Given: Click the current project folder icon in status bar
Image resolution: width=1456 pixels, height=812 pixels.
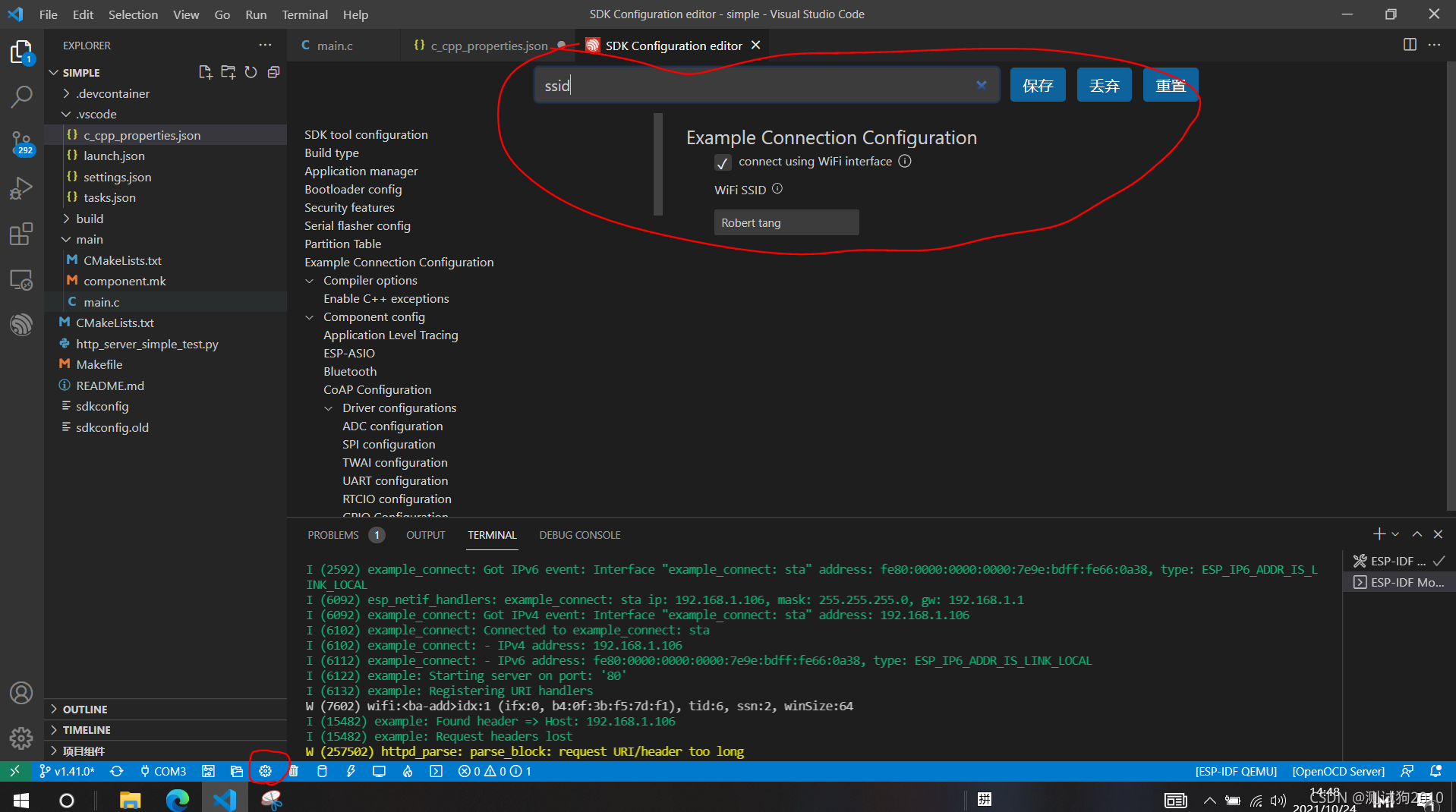Looking at the screenshot, I should 237,771.
